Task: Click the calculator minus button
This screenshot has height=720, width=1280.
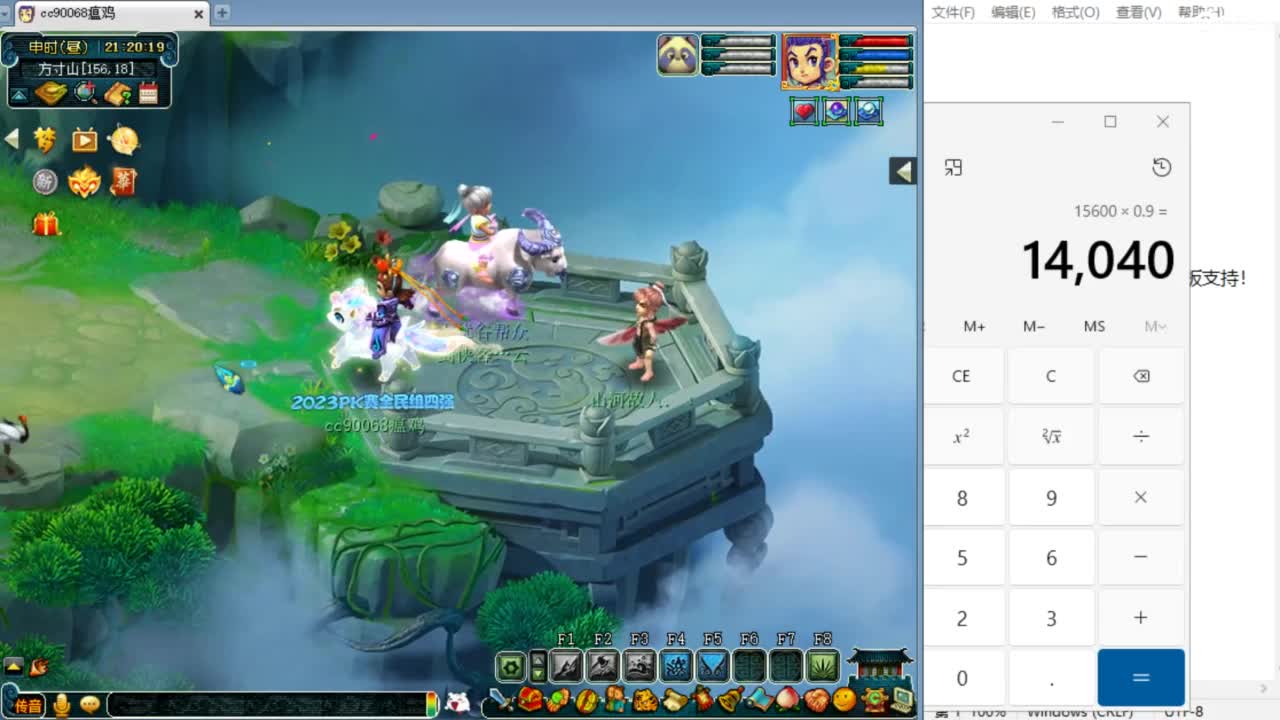Action: click(x=1141, y=557)
